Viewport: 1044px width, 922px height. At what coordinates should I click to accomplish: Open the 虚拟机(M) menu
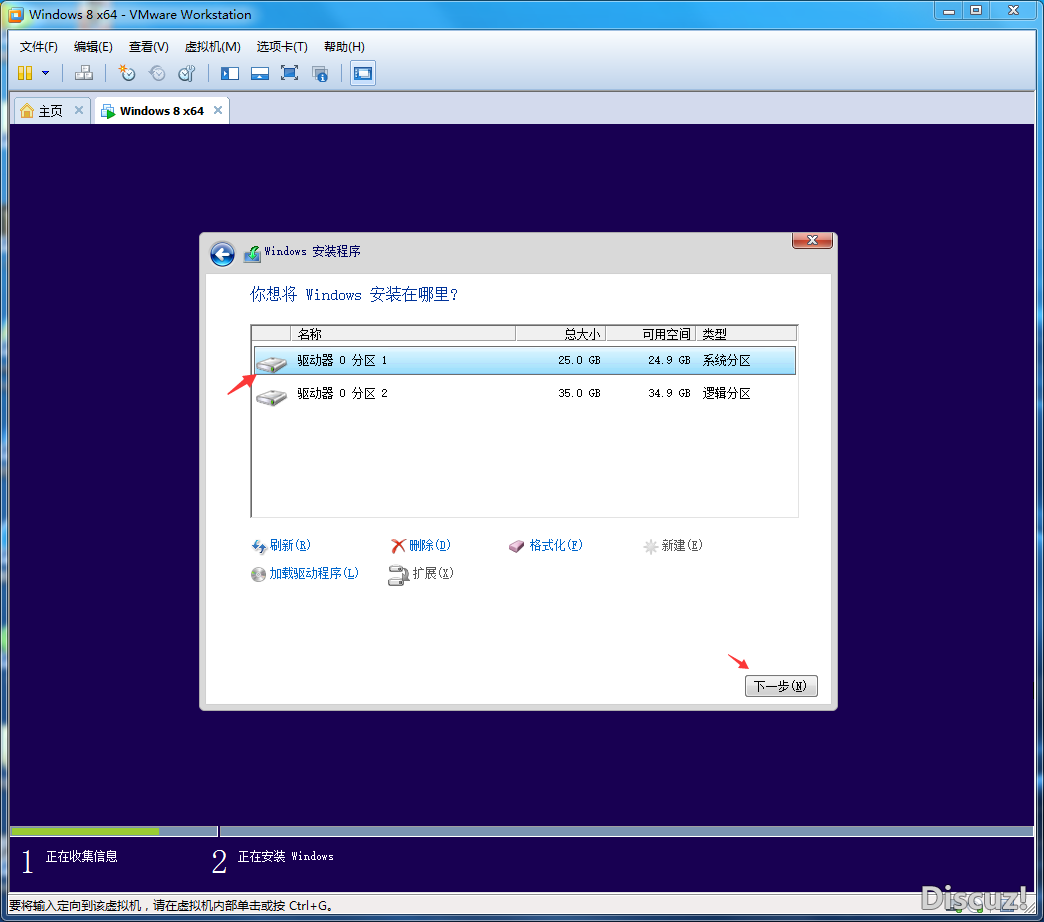pyautogui.click(x=212, y=47)
